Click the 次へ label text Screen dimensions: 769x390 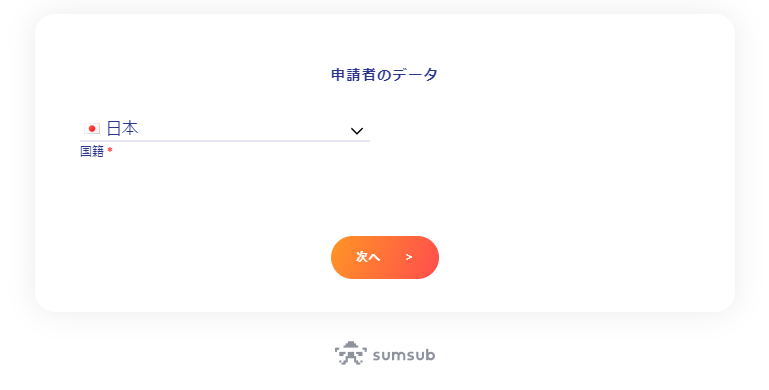tap(368, 257)
